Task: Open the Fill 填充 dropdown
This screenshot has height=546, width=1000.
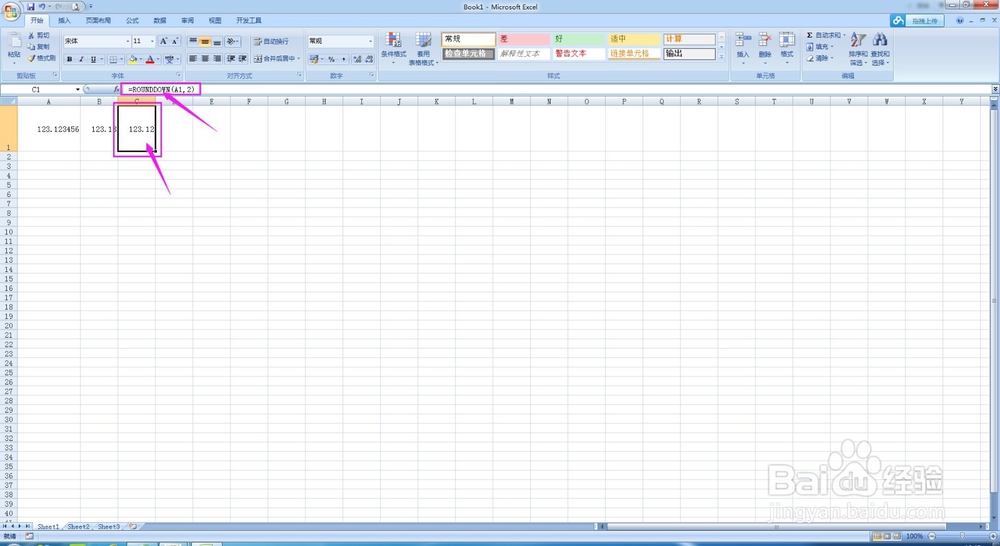Action: pyautogui.click(x=819, y=47)
